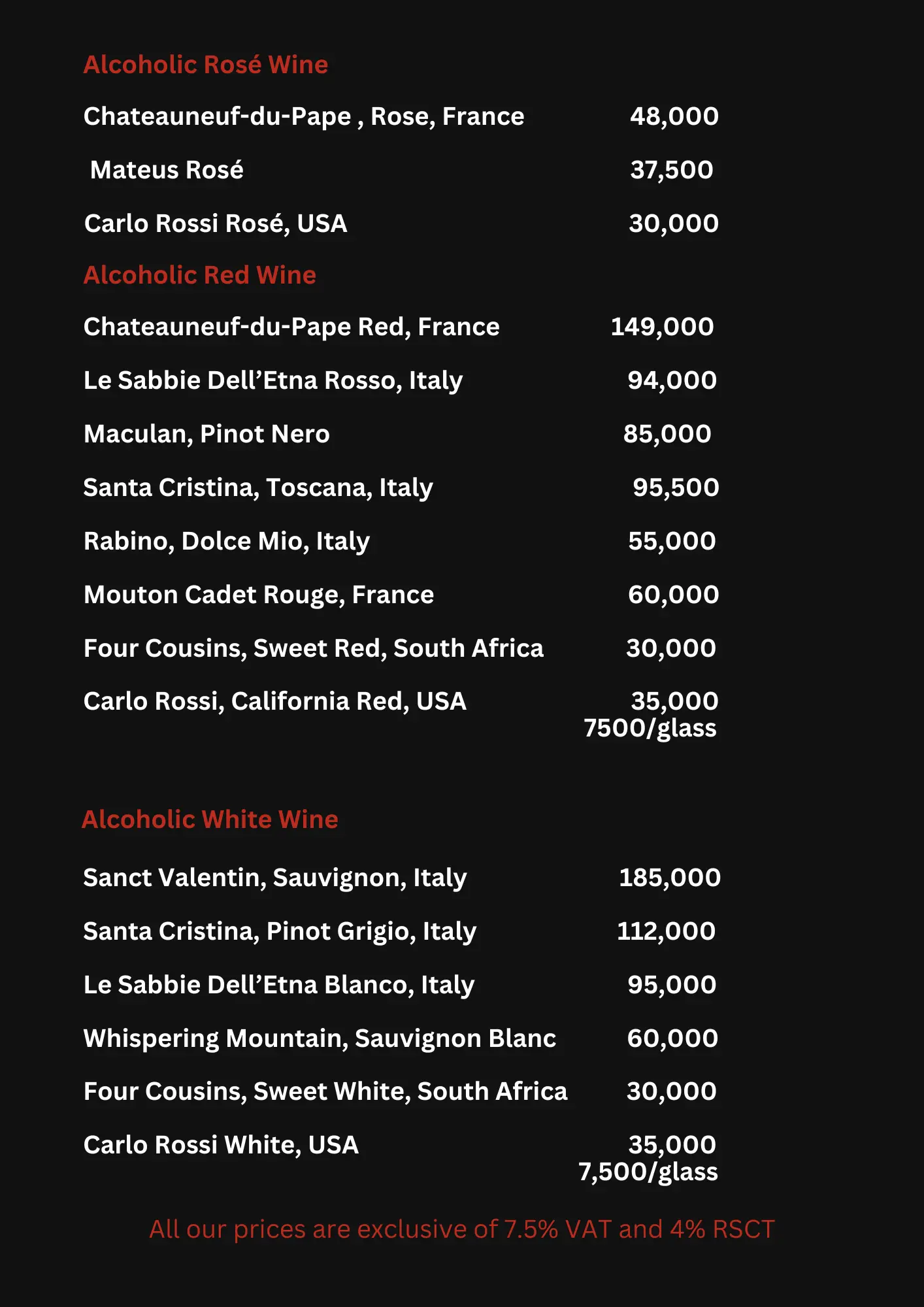Select Four Cousins, Sweet Red wine
This screenshot has width=924, height=1307.
pyautogui.click(x=313, y=648)
